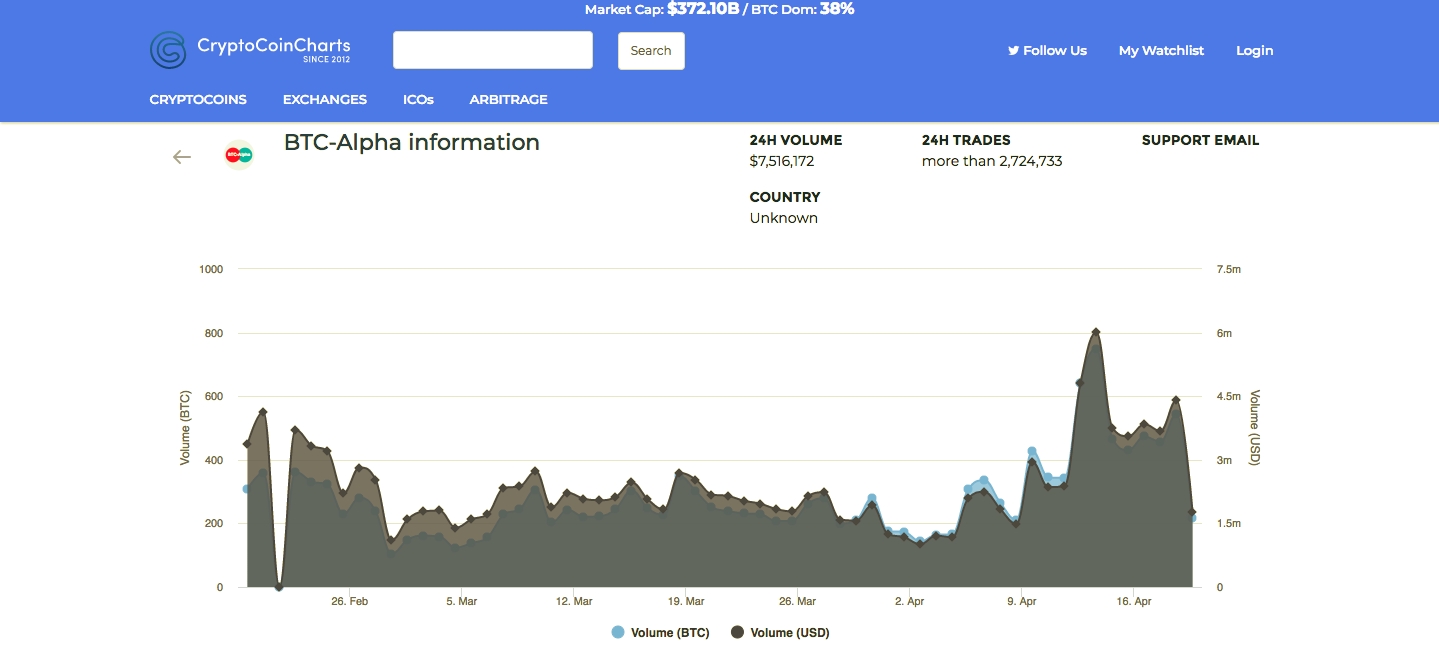Click the 24H VOLUME heading
Image resolution: width=1439 pixels, height=659 pixels.
pyautogui.click(x=796, y=140)
